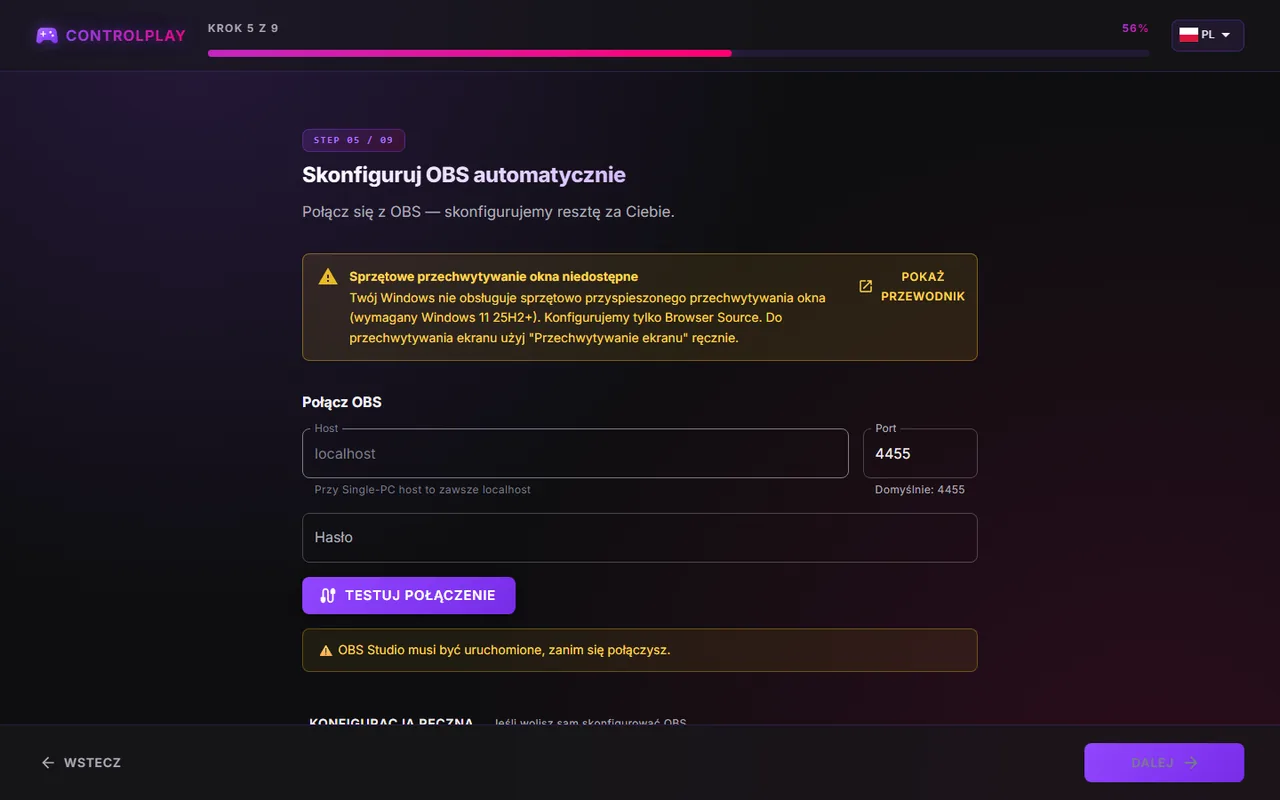Go back using the Wstecz button
Viewport: 1280px width, 800px height.
click(x=81, y=762)
